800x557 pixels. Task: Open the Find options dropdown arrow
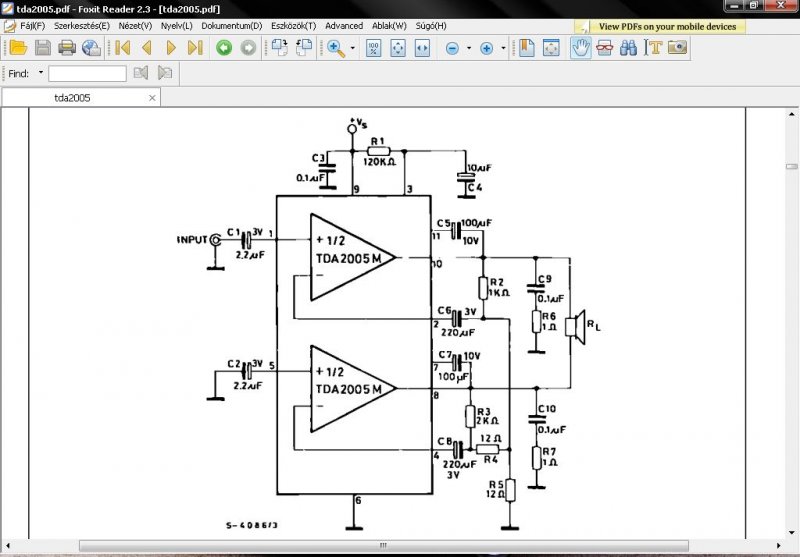(x=41, y=72)
